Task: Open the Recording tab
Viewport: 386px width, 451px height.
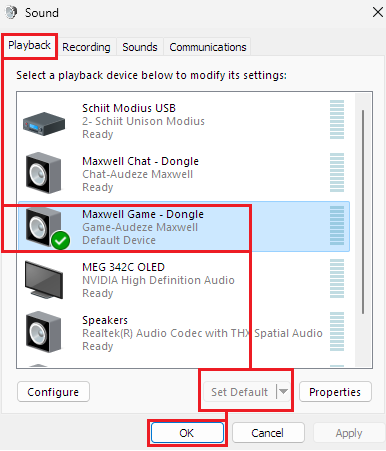Action: point(86,47)
